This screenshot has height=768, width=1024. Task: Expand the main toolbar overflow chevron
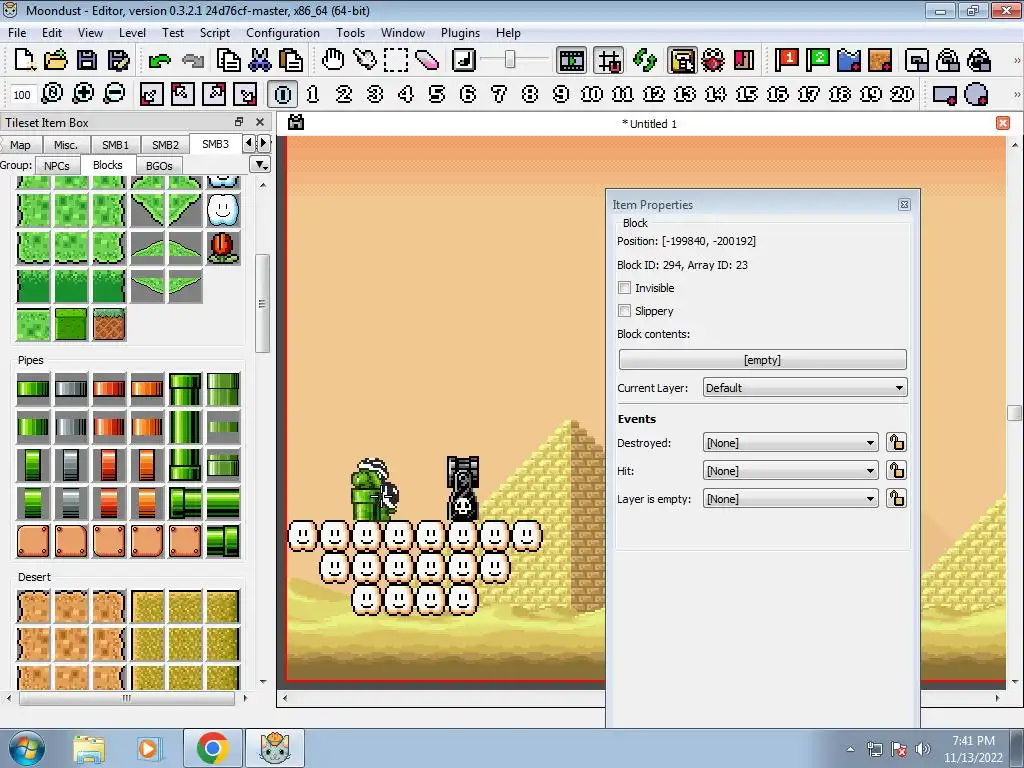(x=1016, y=60)
